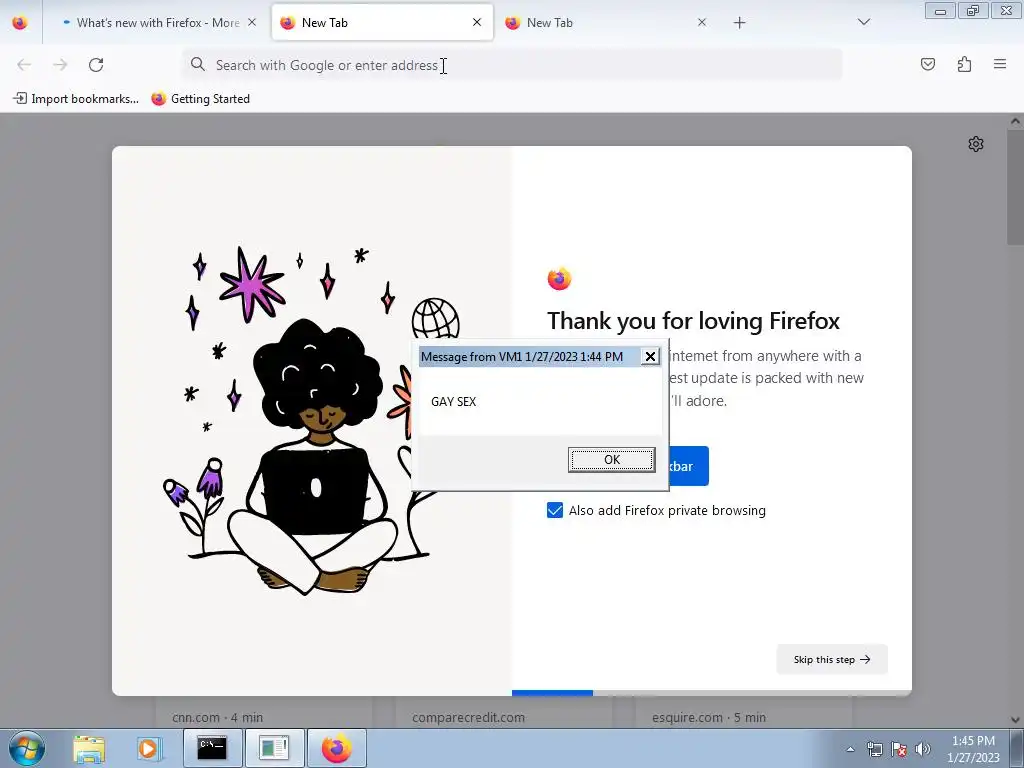
Task: Open new tab personalize gear icon
Action: coord(976,144)
